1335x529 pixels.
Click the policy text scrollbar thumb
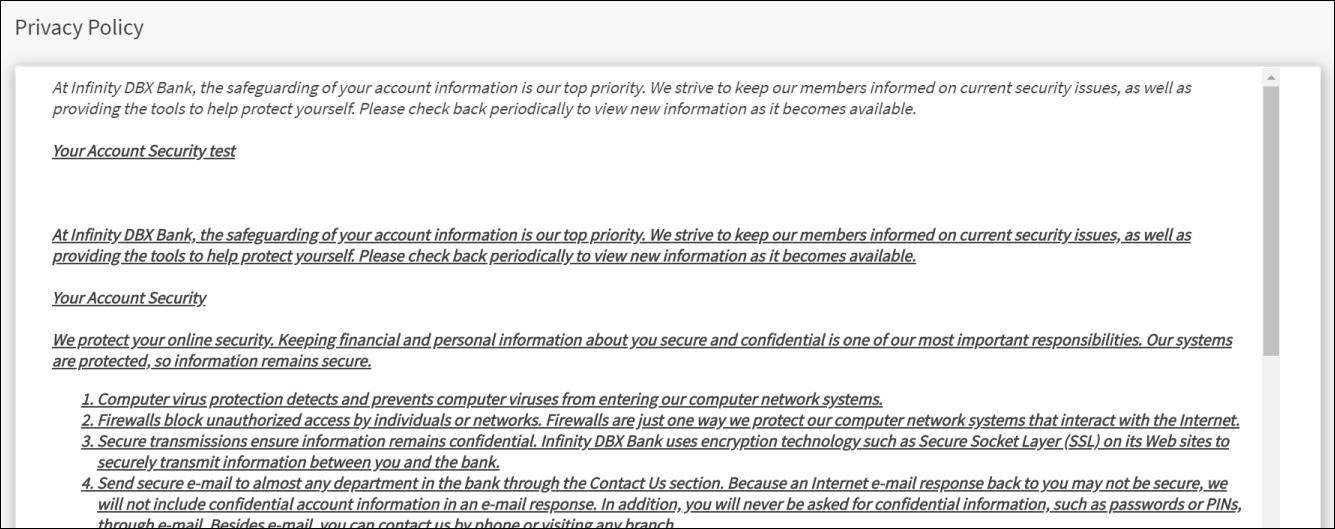(x=1271, y=220)
